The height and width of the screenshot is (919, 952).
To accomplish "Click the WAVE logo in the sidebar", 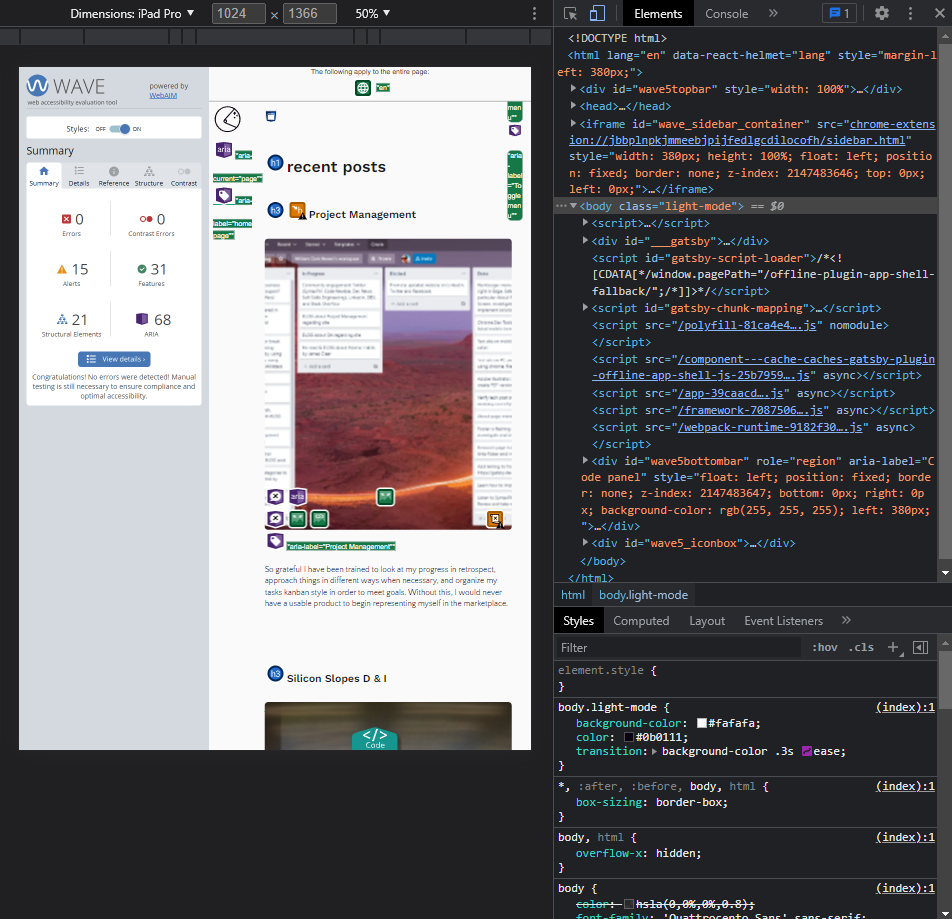I will 66,86.
